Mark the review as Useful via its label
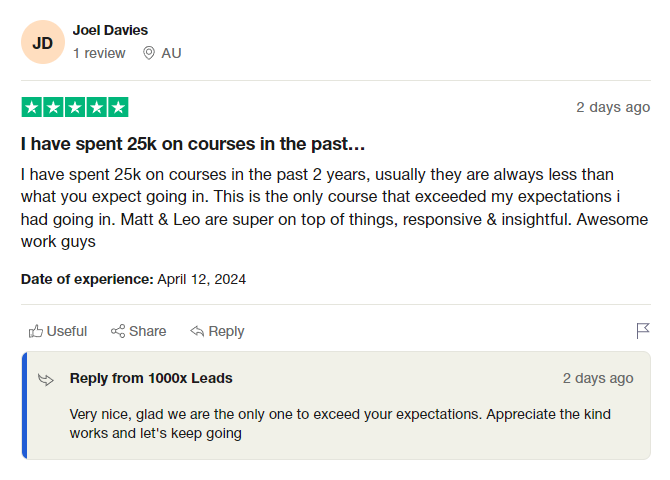The image size is (670, 480). click(x=67, y=331)
